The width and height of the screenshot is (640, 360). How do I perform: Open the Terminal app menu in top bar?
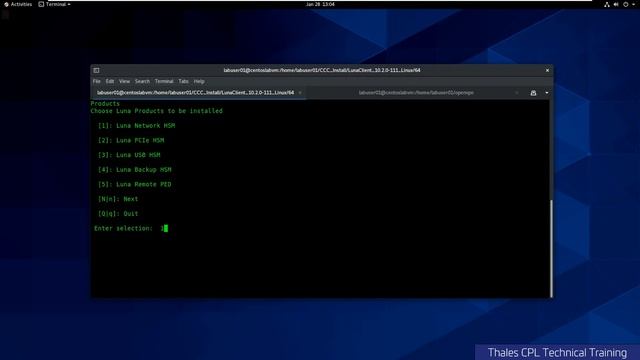point(54,4)
